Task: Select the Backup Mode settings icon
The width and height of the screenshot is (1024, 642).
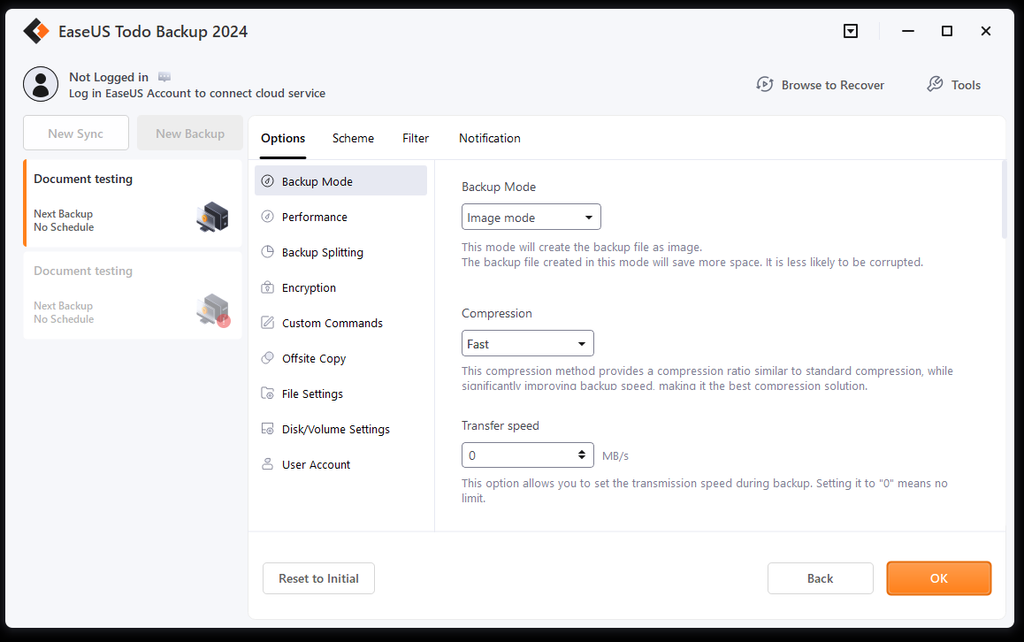Action: click(267, 181)
